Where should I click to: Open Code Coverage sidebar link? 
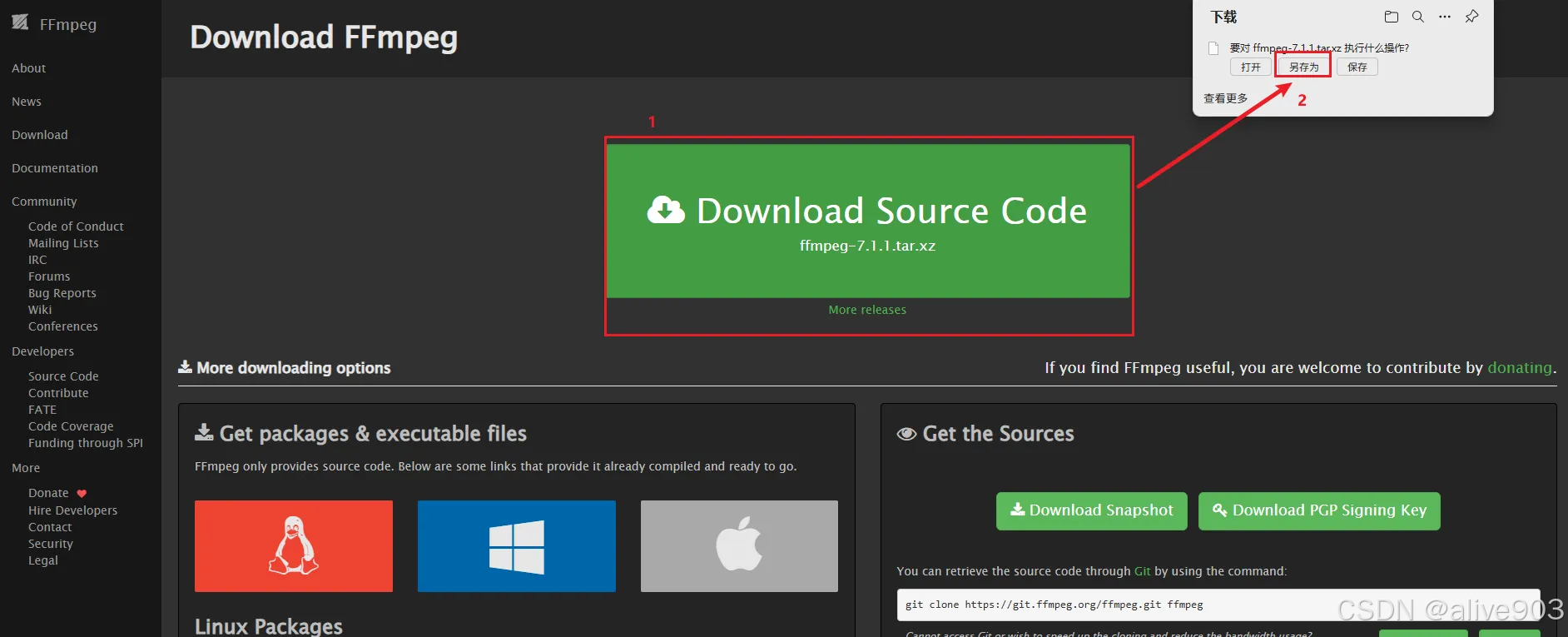coord(71,426)
